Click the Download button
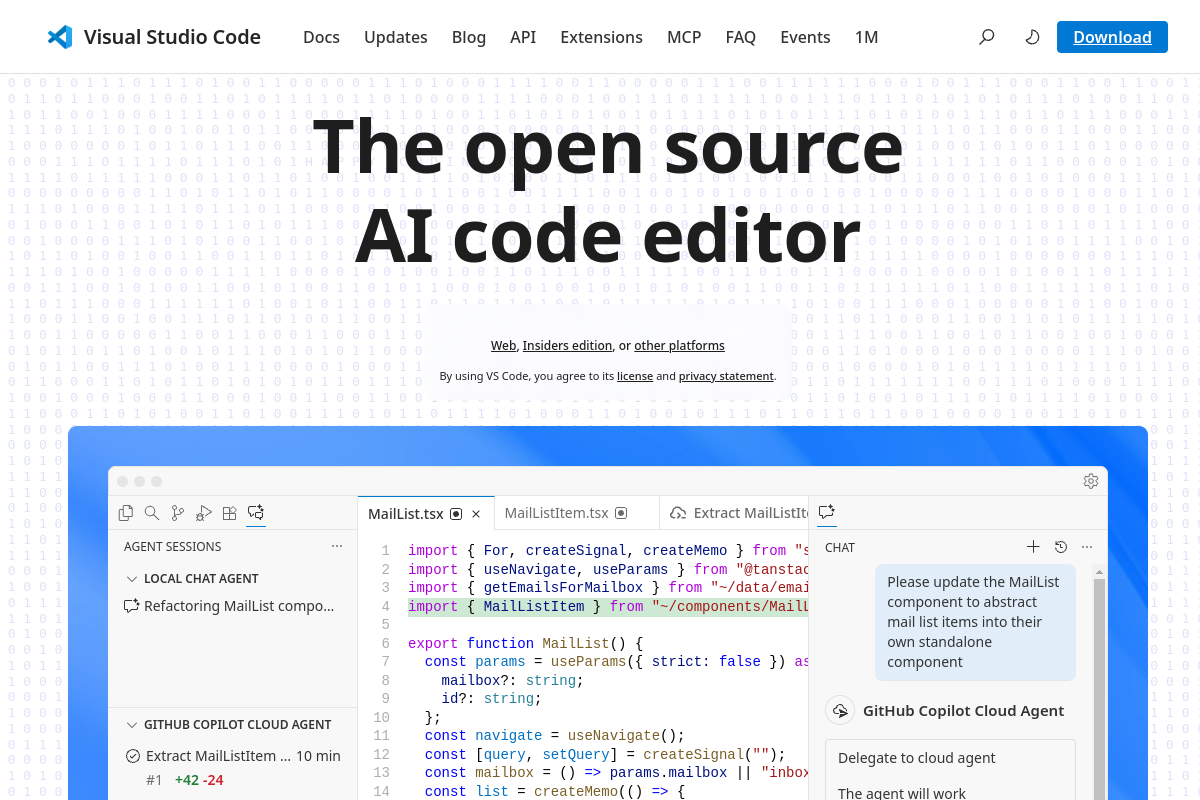 1112,36
